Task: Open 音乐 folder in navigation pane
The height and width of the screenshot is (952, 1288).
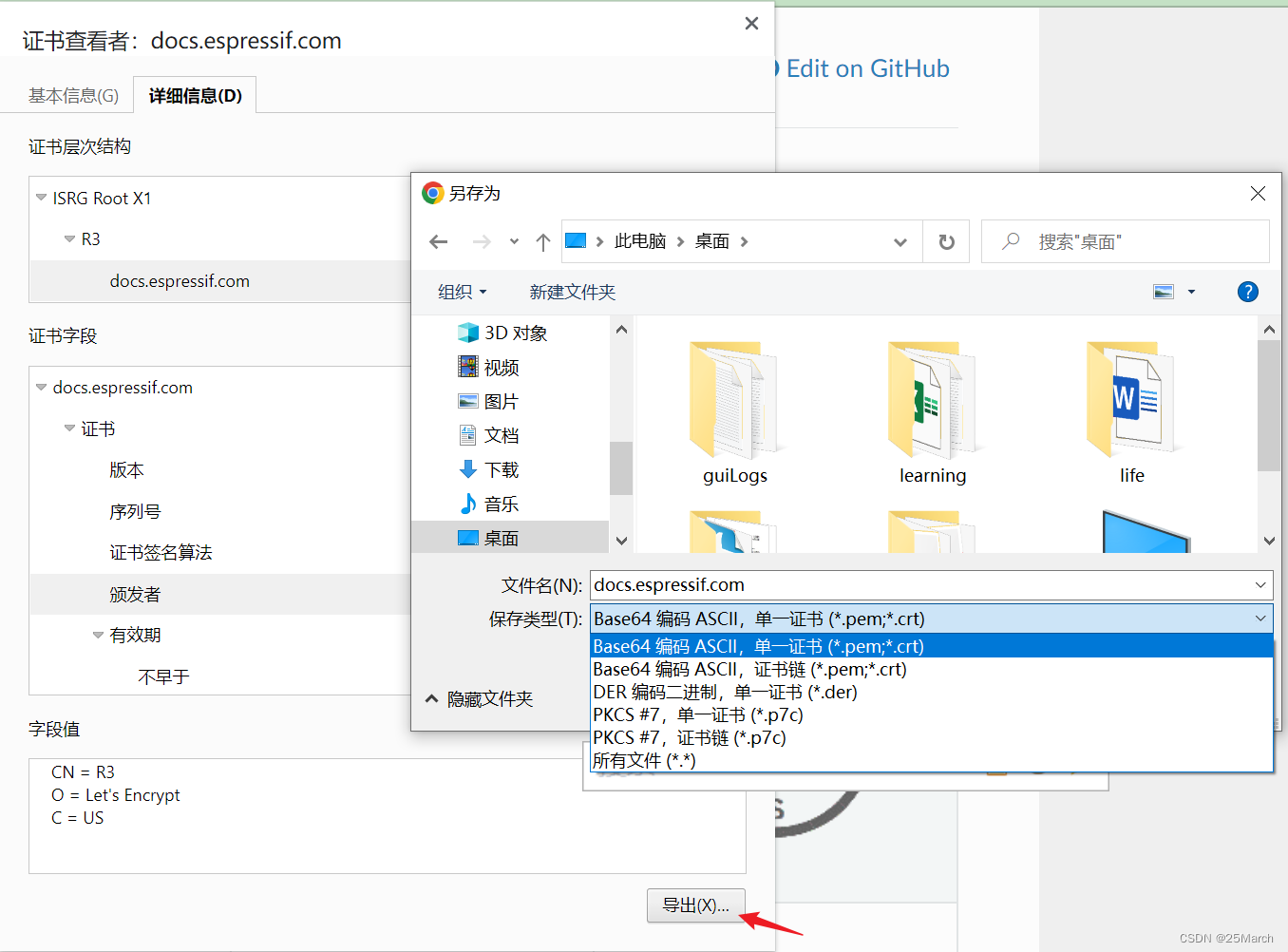Action: coord(488,504)
